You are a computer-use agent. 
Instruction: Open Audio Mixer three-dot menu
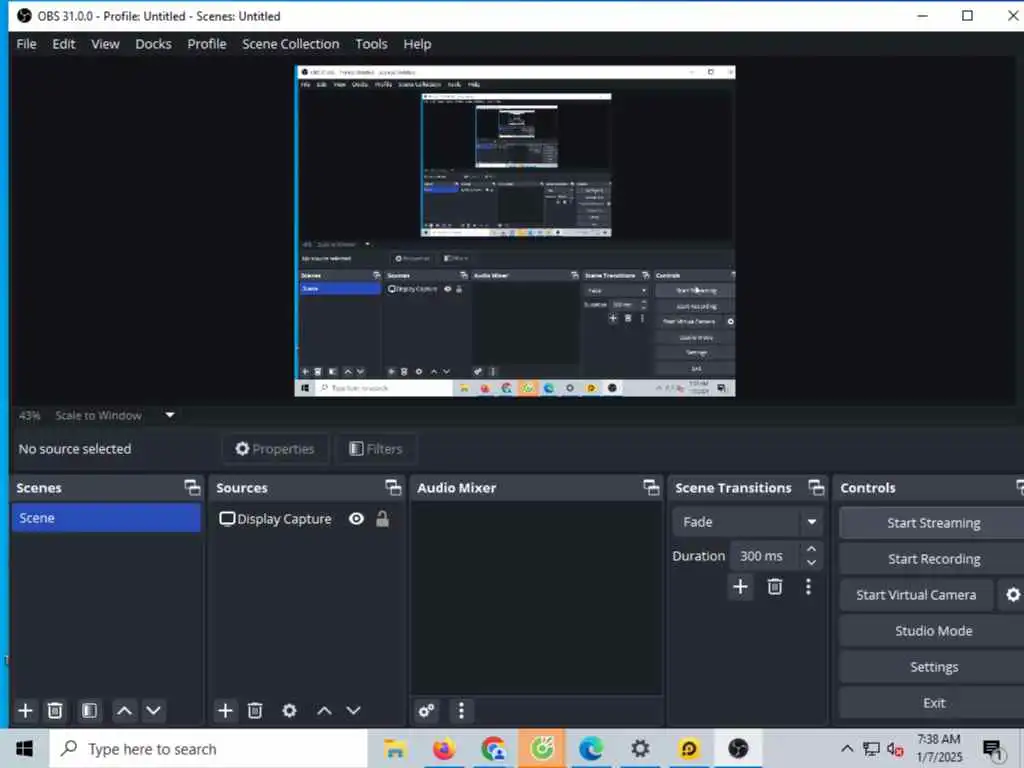coord(462,711)
